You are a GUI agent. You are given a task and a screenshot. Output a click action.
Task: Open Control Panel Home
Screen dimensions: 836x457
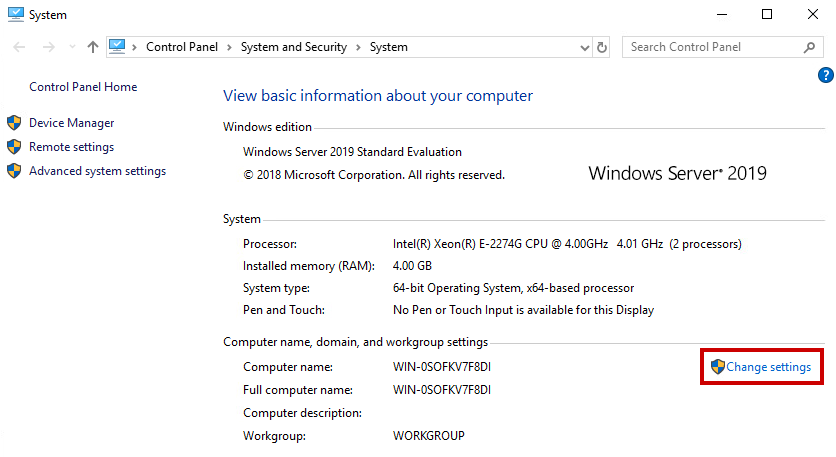(x=83, y=87)
